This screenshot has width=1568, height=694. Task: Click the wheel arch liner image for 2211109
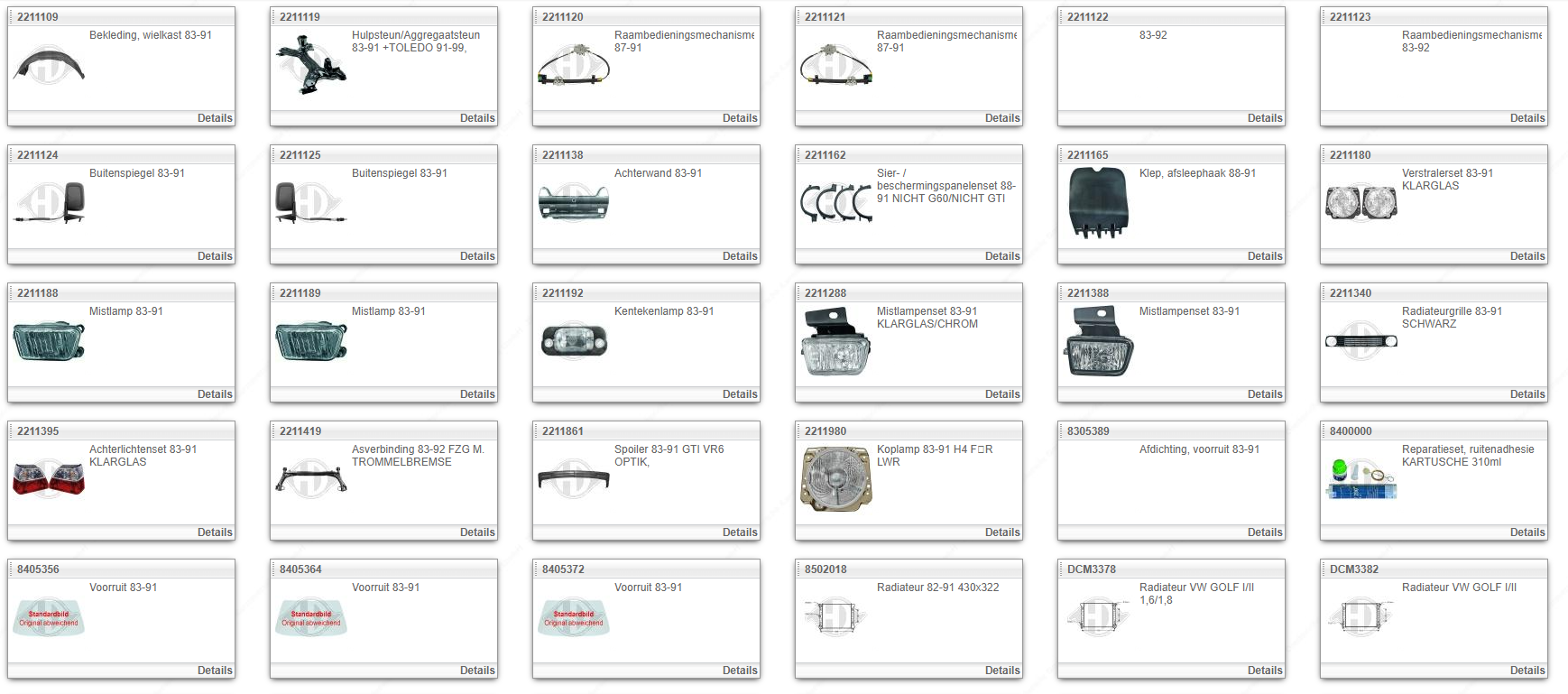tap(49, 66)
